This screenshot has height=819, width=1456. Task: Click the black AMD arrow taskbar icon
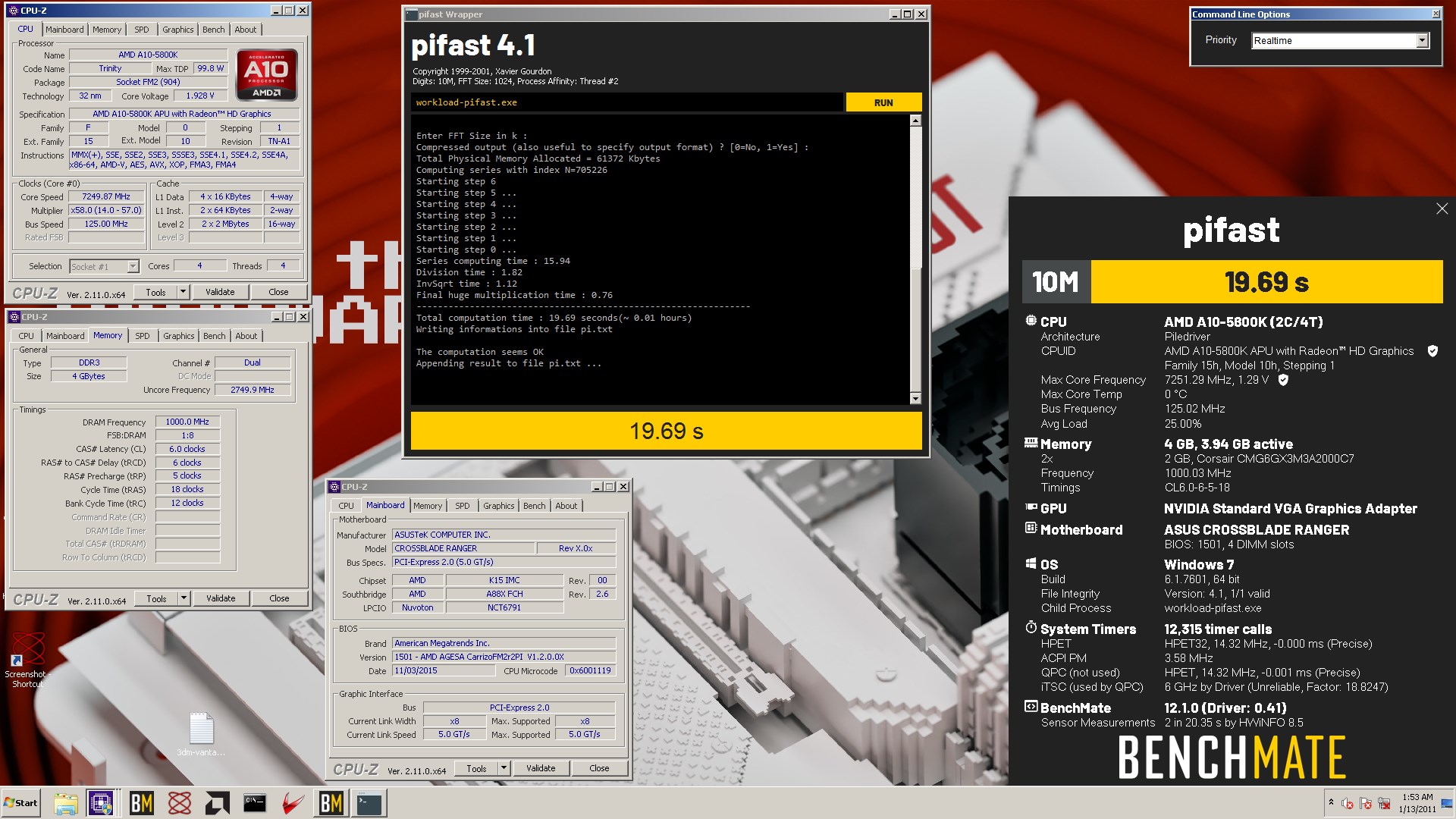pos(217,803)
